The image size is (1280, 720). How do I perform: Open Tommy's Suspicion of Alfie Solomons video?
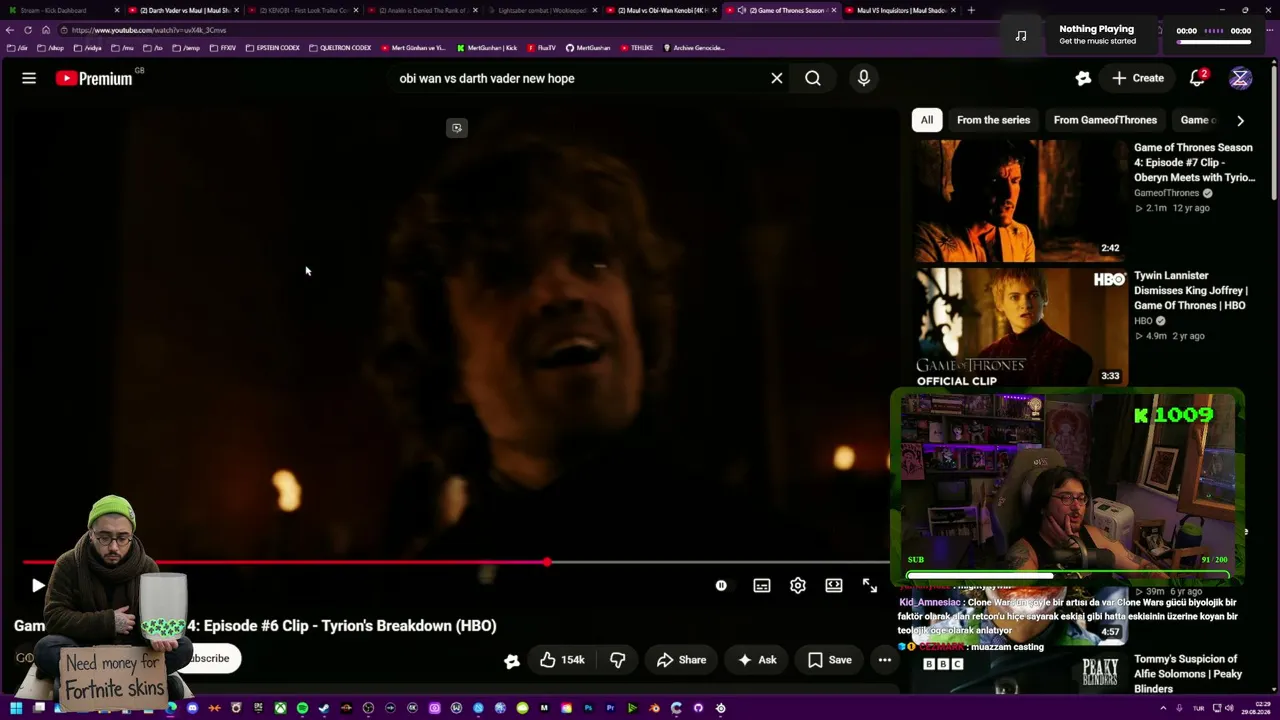[1188, 674]
